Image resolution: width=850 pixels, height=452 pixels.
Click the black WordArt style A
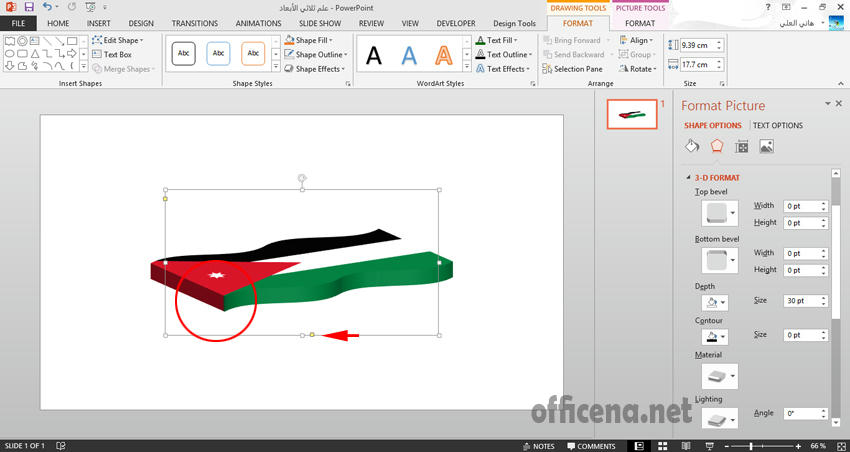click(374, 55)
